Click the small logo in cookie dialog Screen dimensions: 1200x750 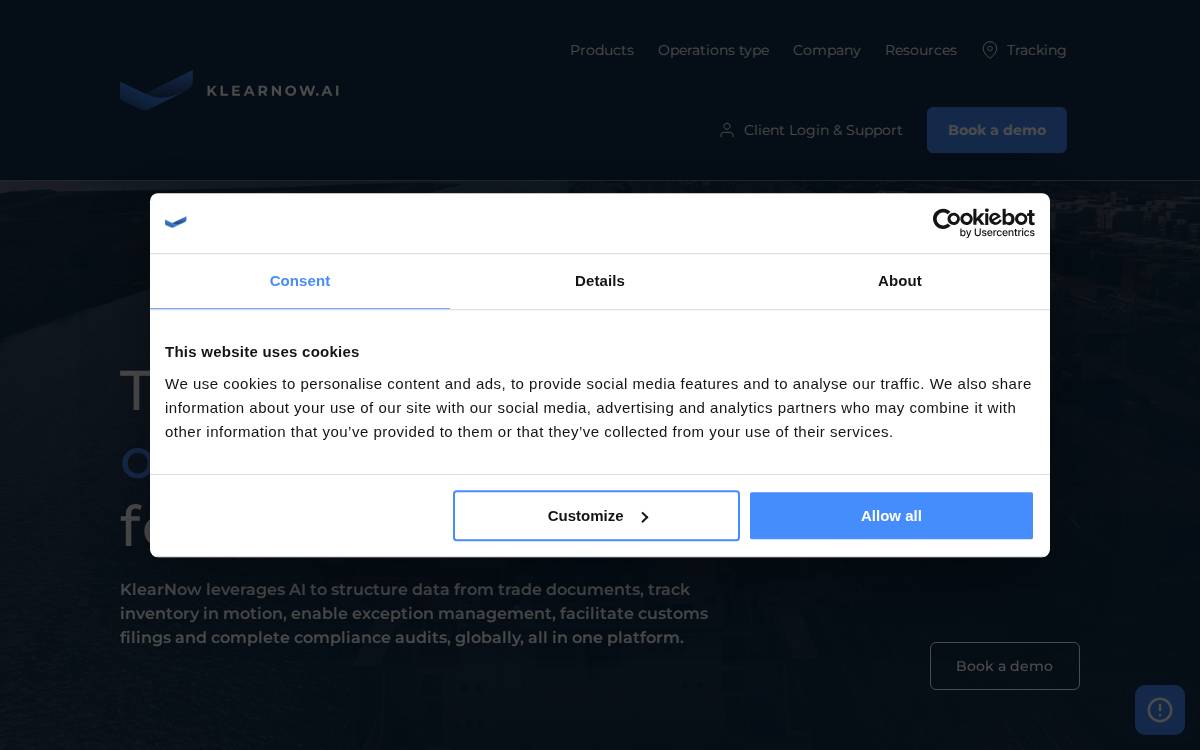click(176, 223)
